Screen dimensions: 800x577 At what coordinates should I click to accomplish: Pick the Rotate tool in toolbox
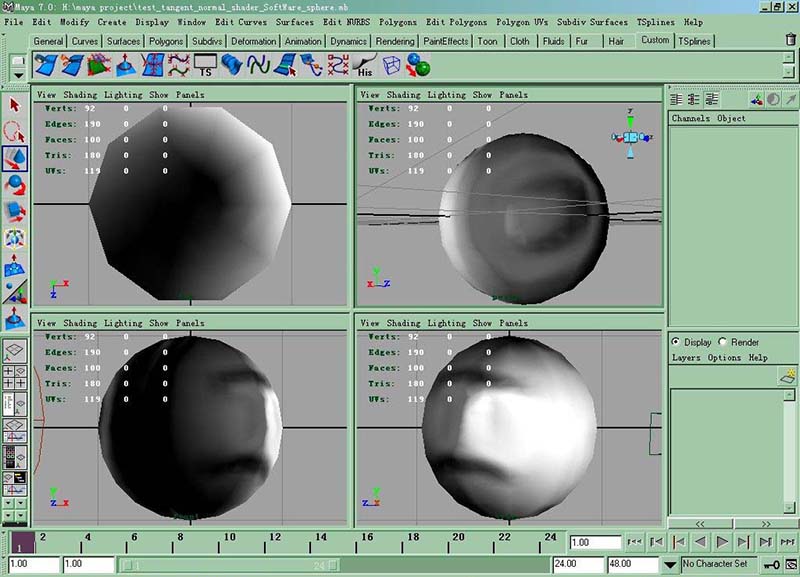[14, 185]
